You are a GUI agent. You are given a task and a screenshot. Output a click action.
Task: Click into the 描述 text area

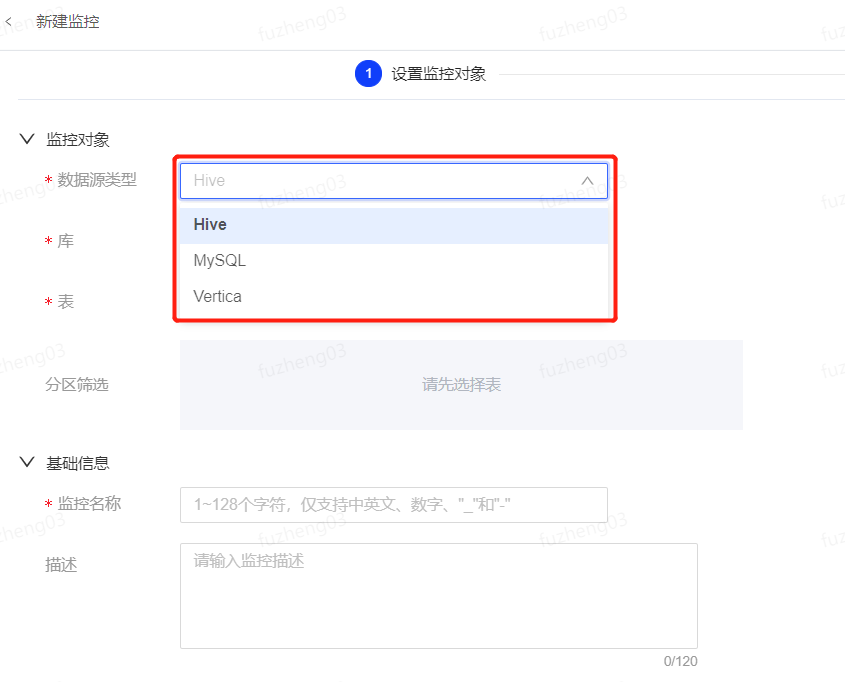438,596
